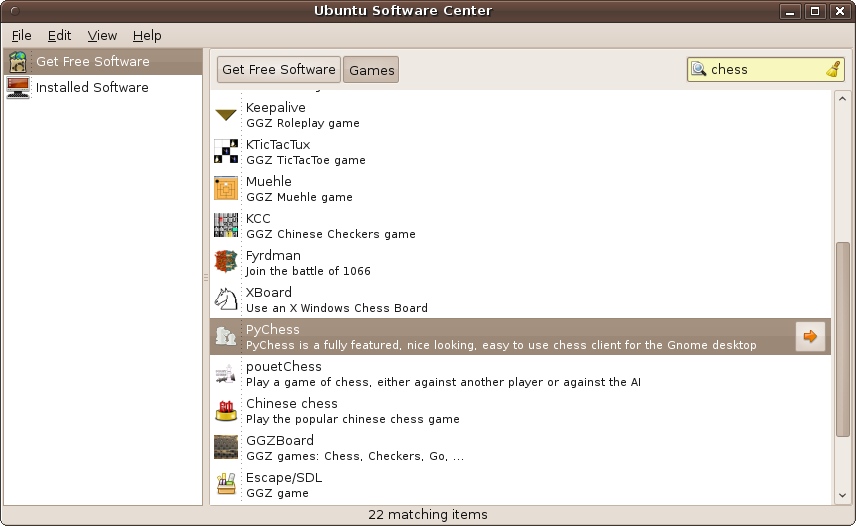Select the Escape/SDL entry name
Image resolution: width=856 pixels, height=526 pixels.
click(x=284, y=478)
